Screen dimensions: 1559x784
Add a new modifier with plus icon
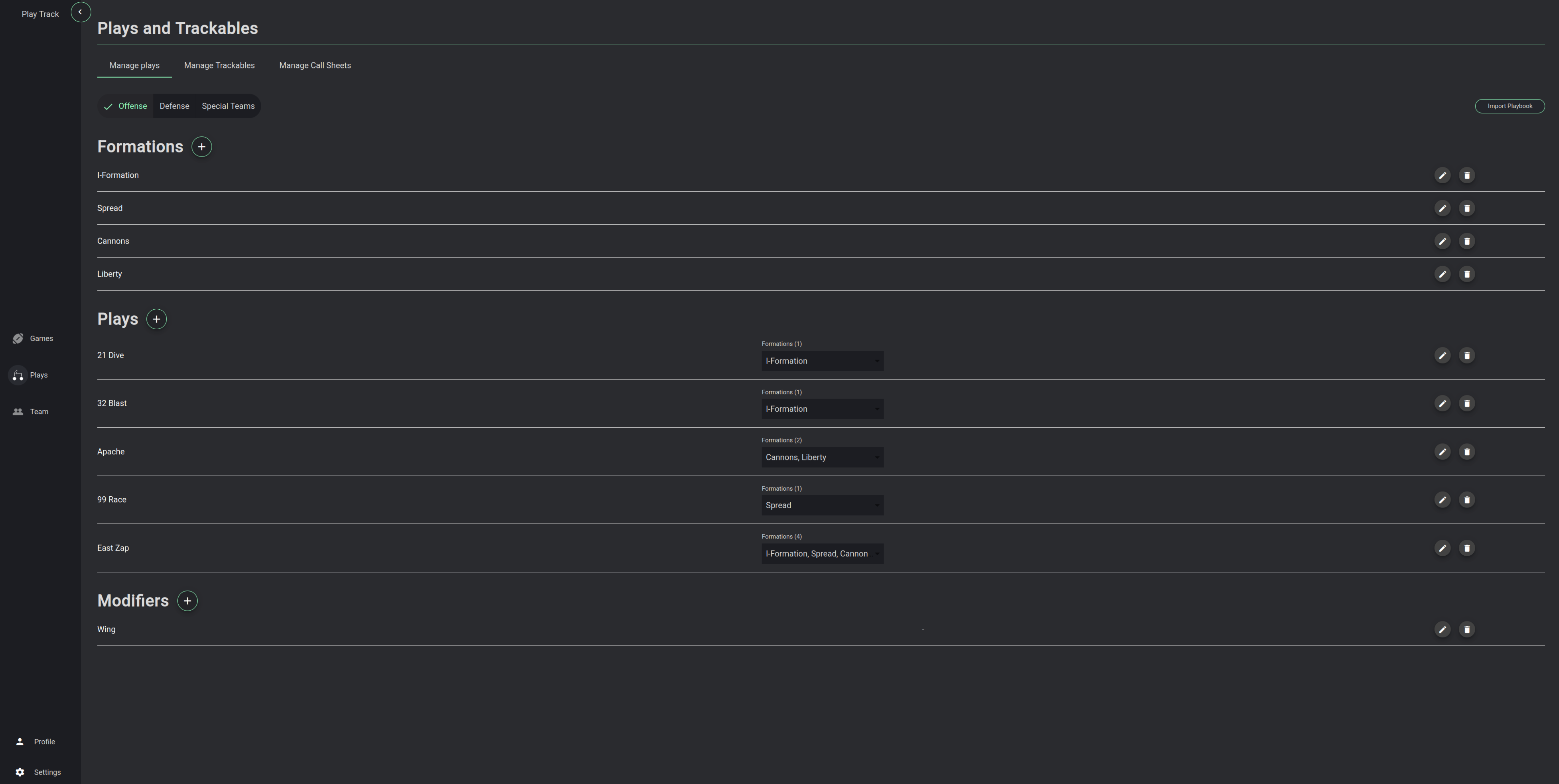coord(188,601)
